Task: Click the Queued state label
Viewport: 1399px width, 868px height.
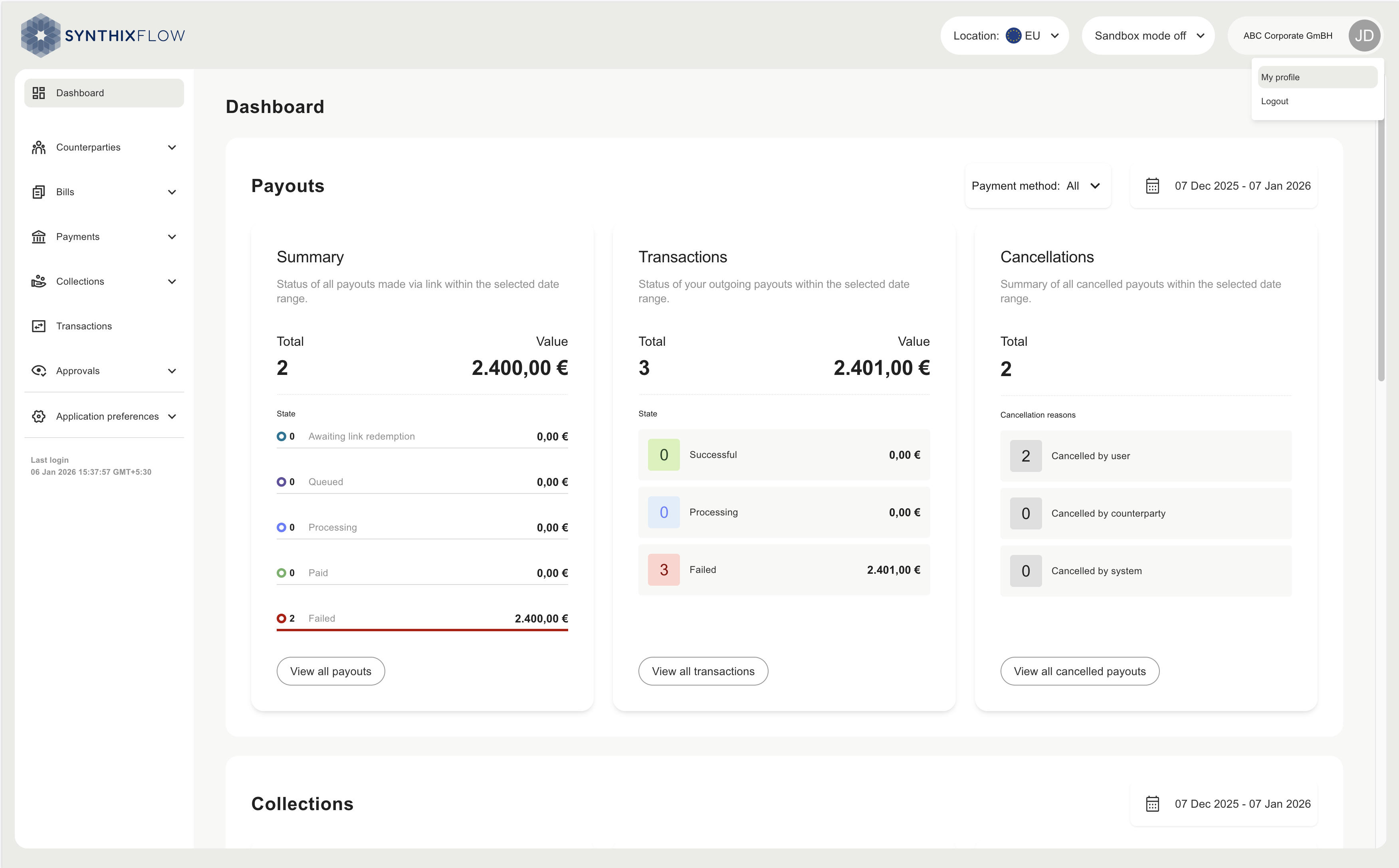Action: (325, 482)
